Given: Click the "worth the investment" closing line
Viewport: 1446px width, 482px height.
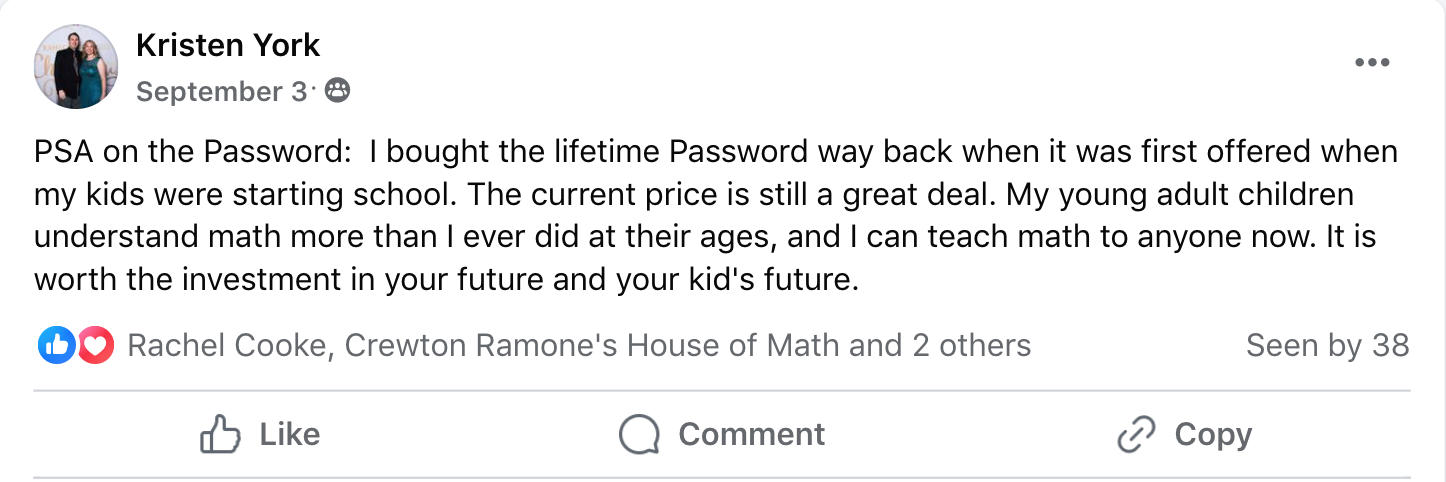Looking at the screenshot, I should point(447,280).
